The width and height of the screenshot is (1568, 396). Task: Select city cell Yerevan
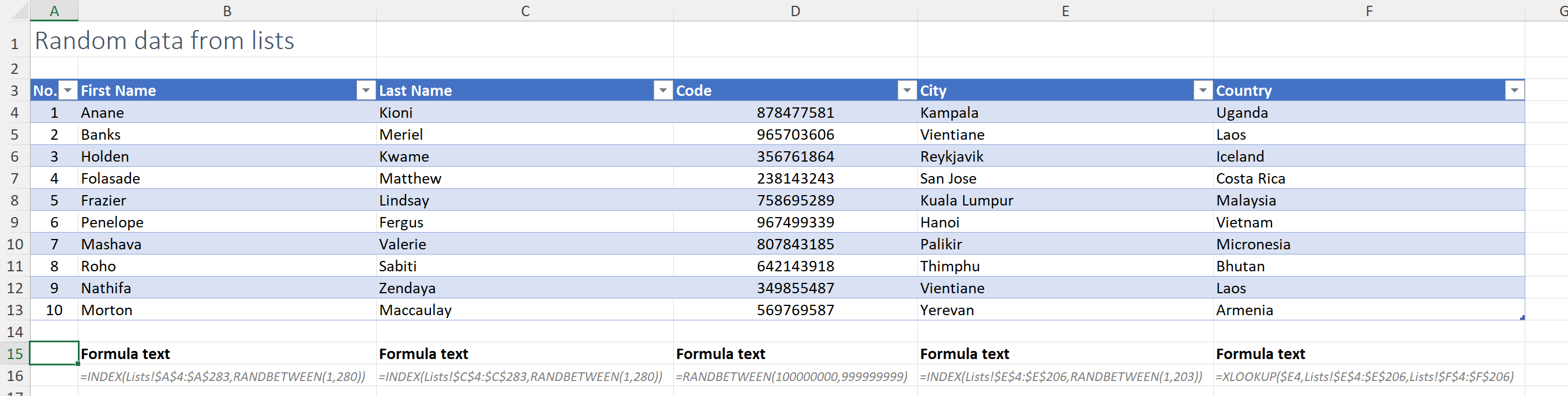[1065, 310]
